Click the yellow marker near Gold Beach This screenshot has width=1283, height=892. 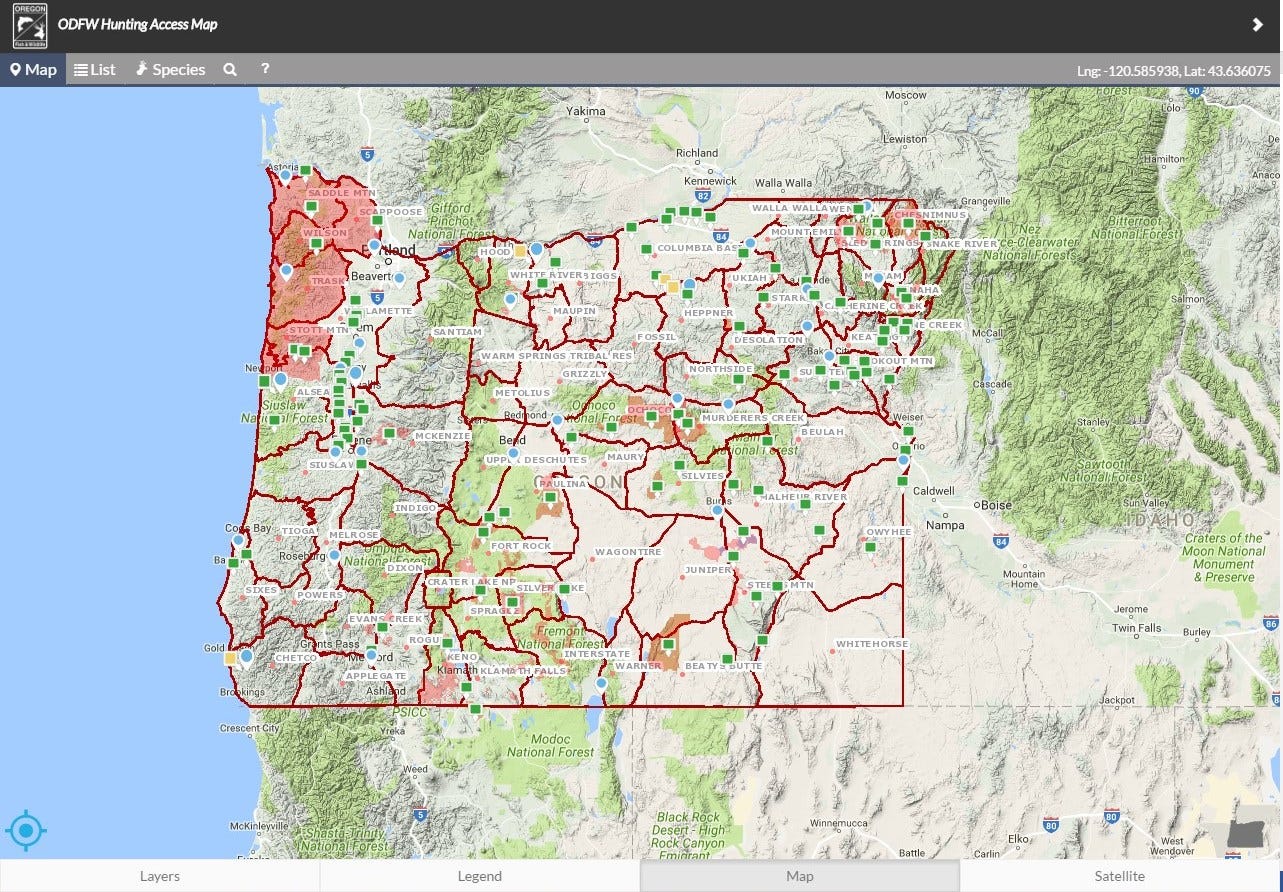[x=231, y=658]
